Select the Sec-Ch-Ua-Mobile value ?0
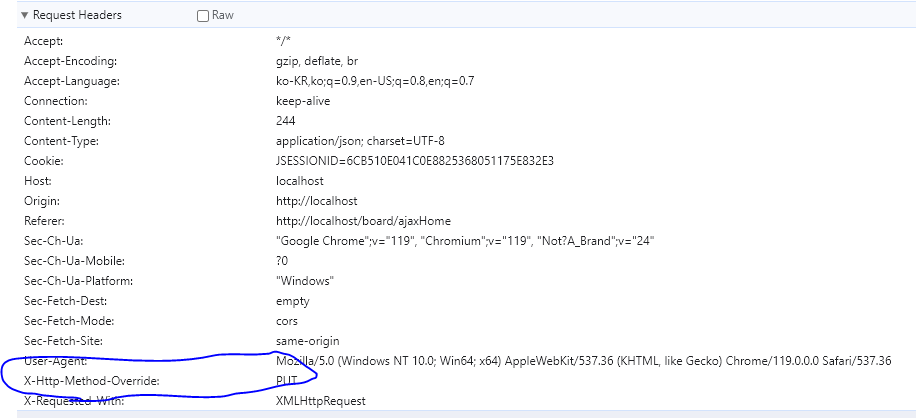The image size is (916, 418). tap(282, 260)
